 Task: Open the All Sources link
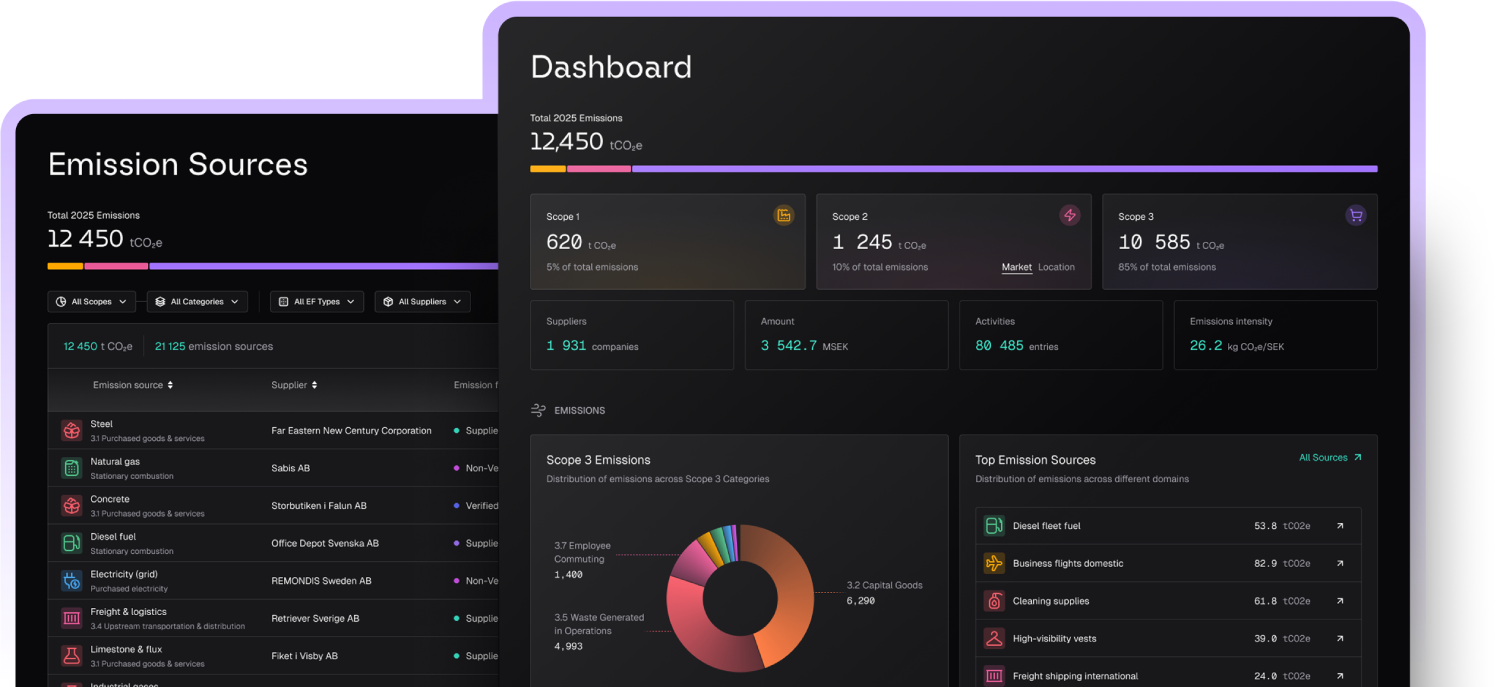[1330, 458]
